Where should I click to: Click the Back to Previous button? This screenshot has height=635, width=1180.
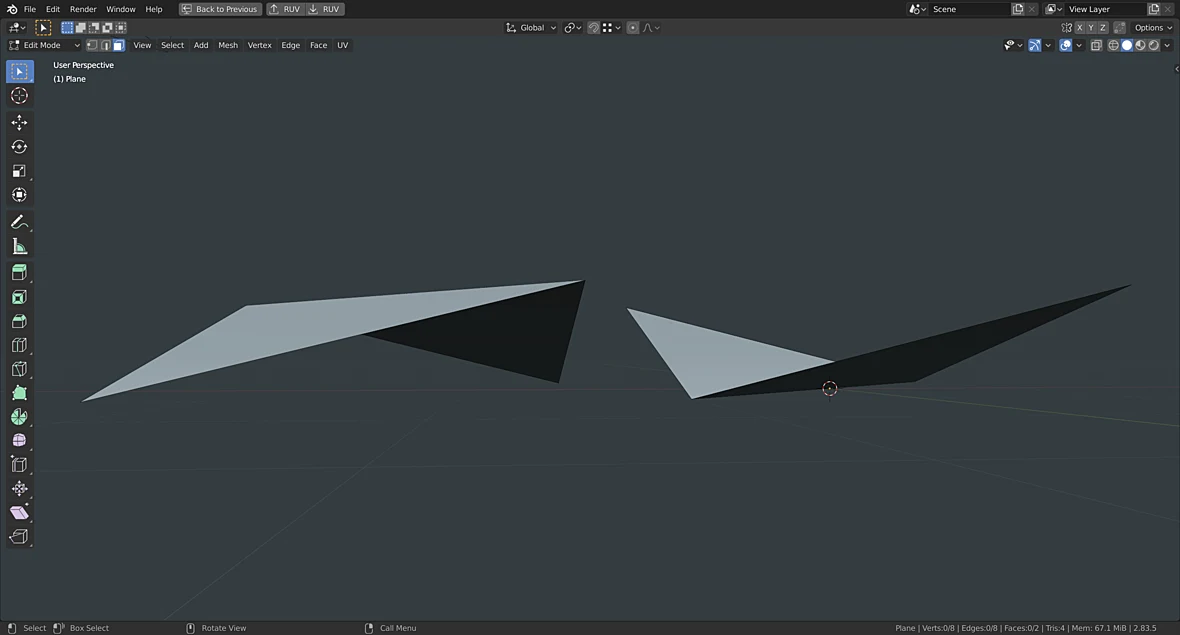(220, 9)
